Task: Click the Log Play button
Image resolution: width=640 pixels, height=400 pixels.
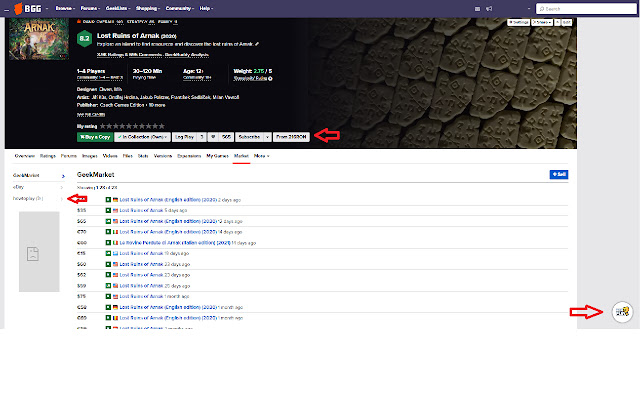Action: (184, 135)
